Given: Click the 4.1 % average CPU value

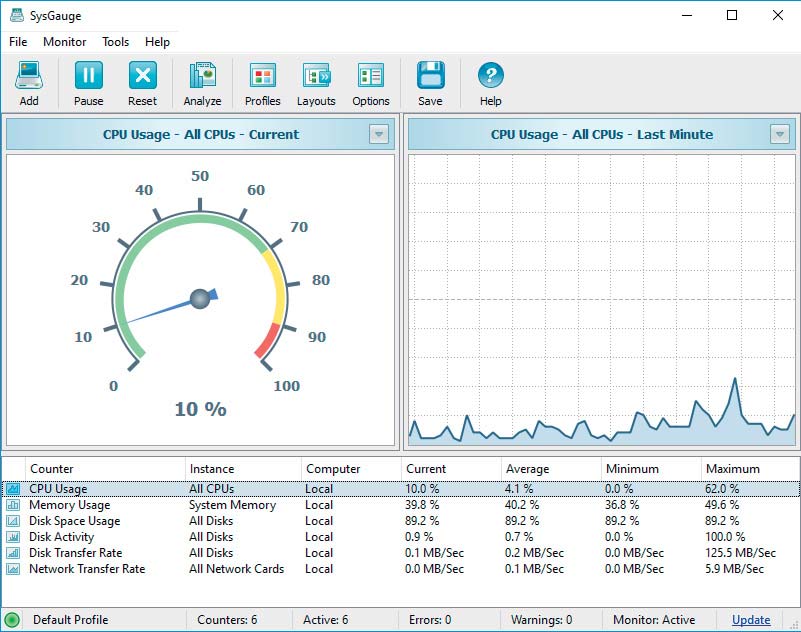Looking at the screenshot, I should point(519,489).
